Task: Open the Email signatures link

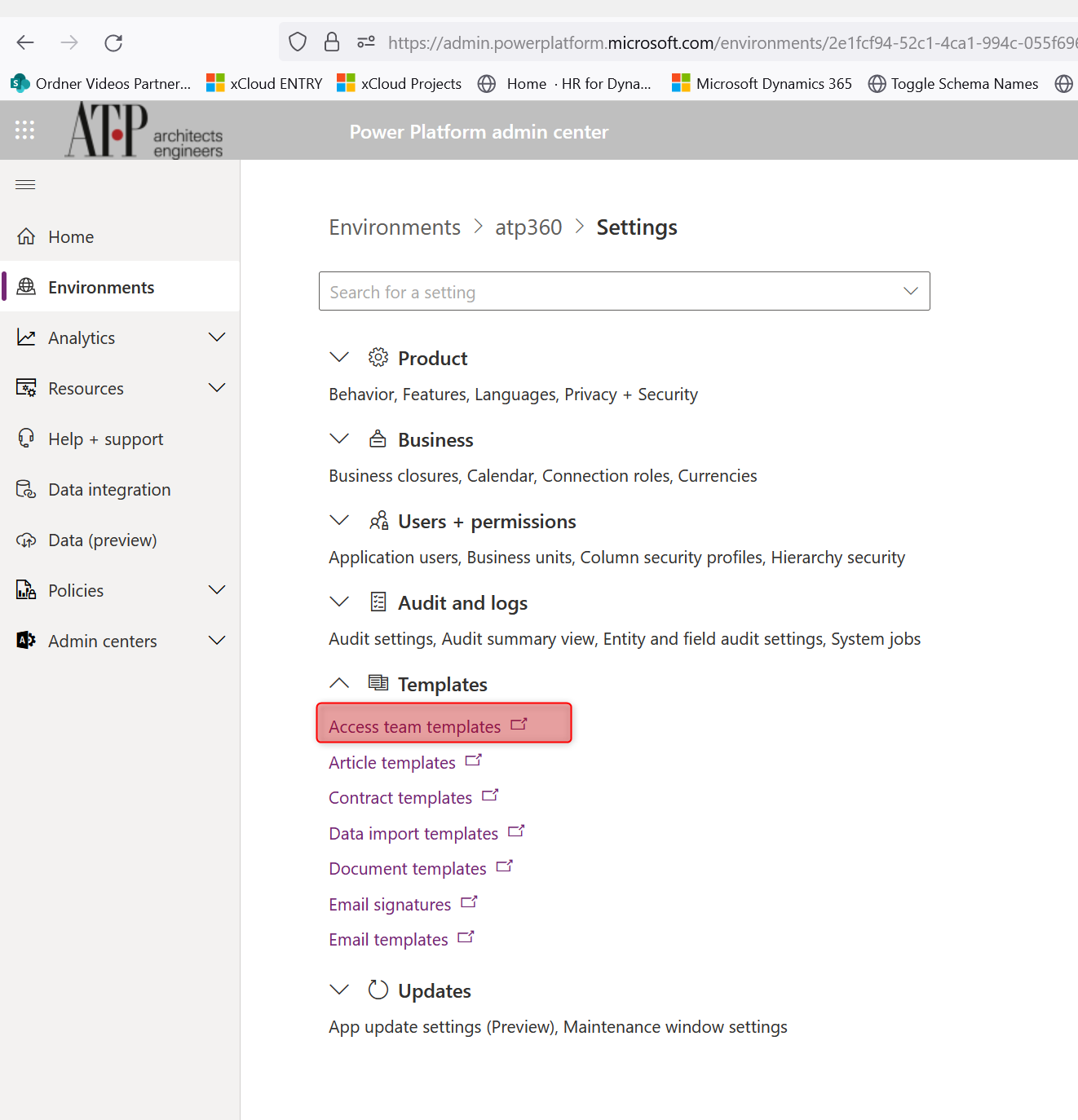Action: point(390,904)
